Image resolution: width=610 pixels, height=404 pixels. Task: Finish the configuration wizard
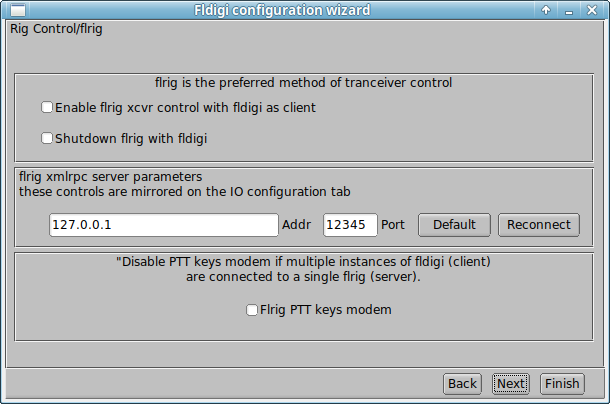coord(562,384)
